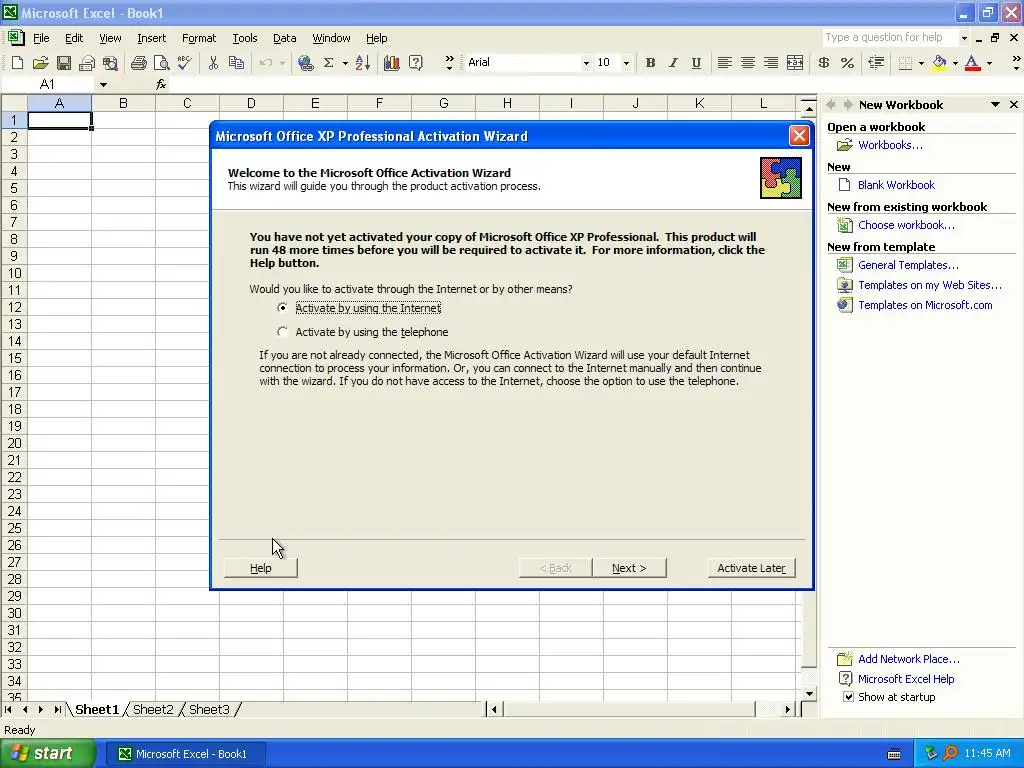This screenshot has width=1024, height=768.
Task: Open the Fill Color dropdown arrow
Action: coord(955,63)
